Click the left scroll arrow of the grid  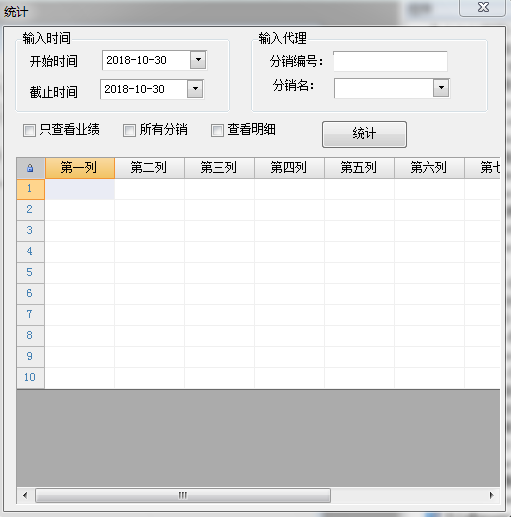point(25,495)
